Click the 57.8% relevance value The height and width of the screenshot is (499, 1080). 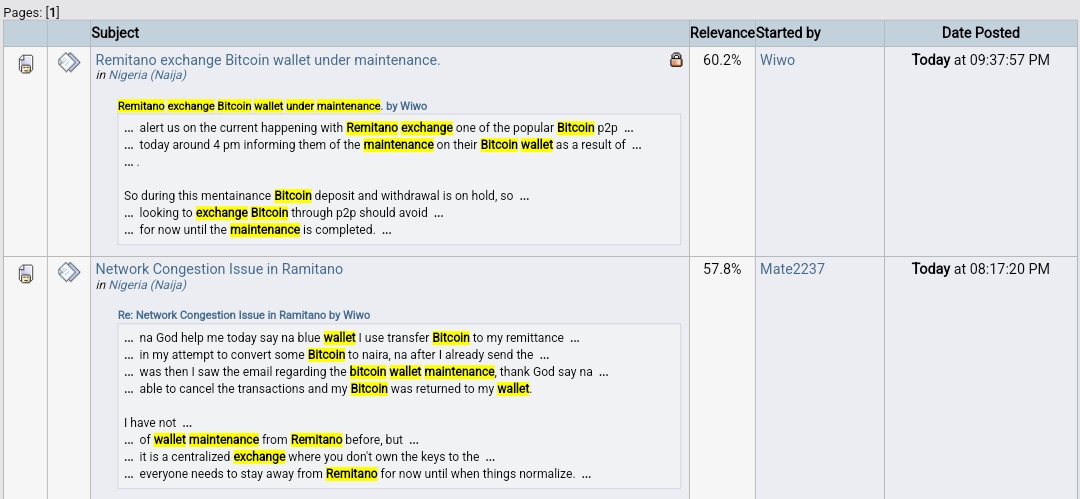tap(722, 269)
